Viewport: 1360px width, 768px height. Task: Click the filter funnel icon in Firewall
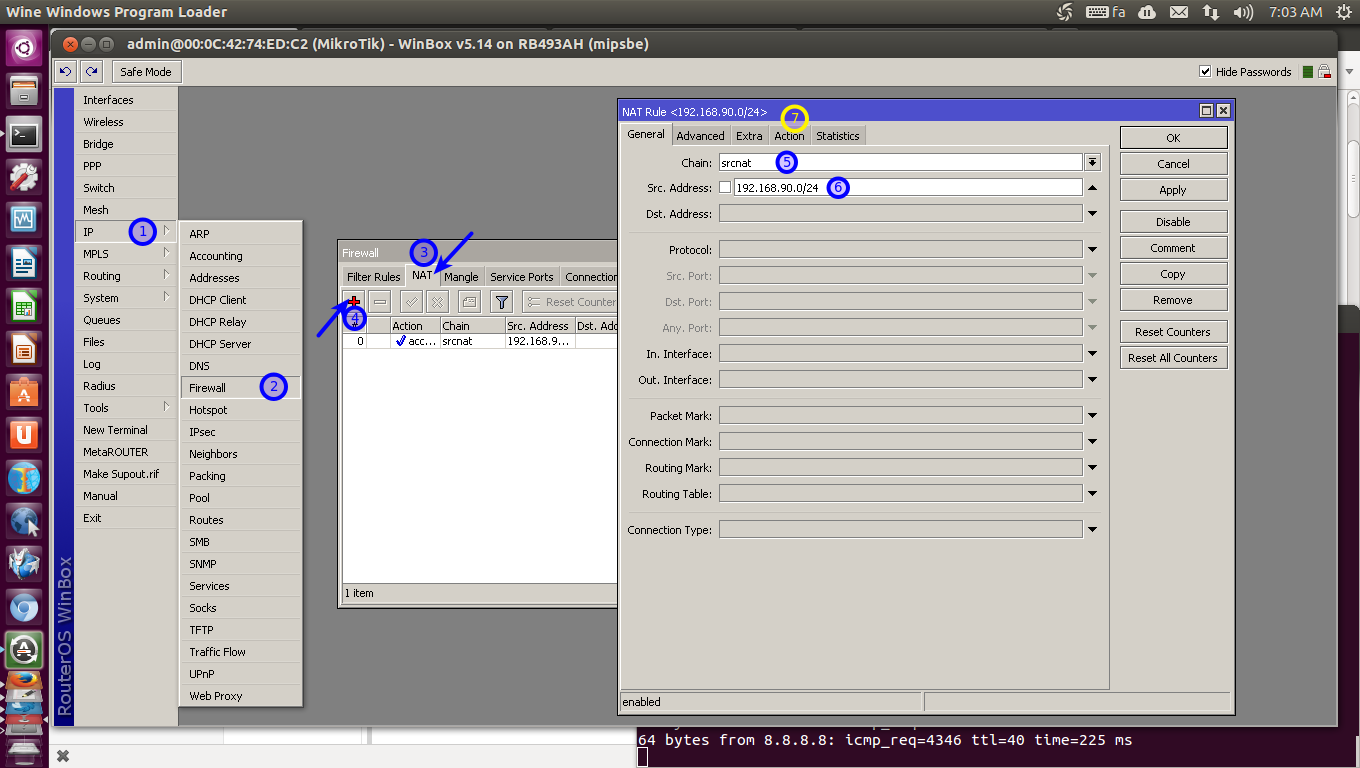(502, 302)
